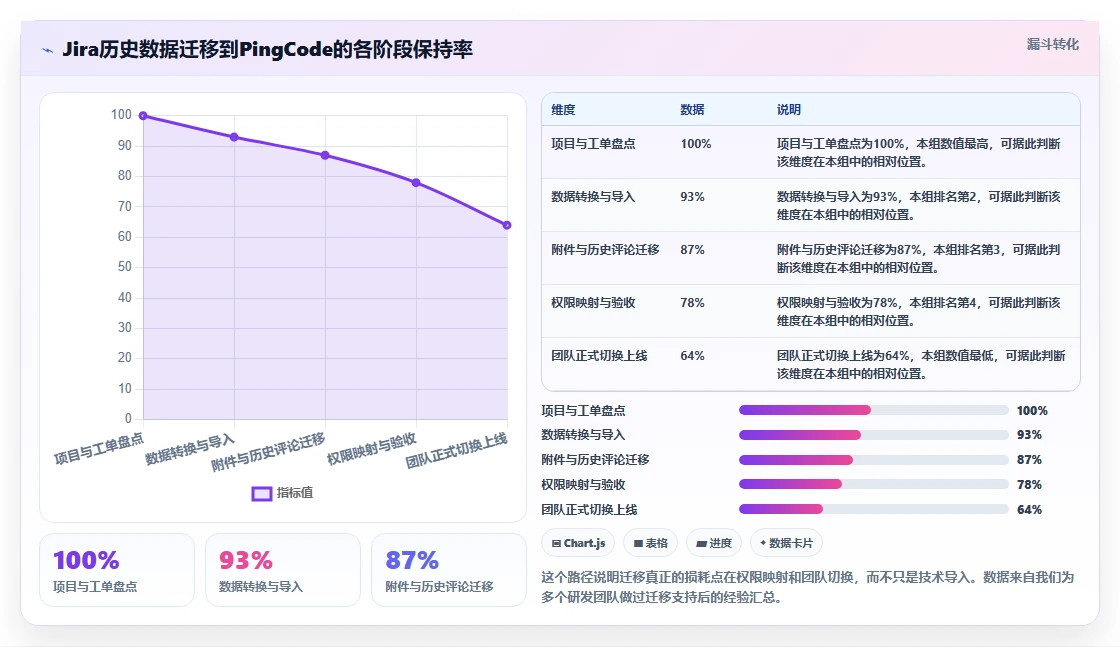1120x647 pixels.
Task: Click the 项目与工单盘点 progress bar
Action: tap(874, 410)
